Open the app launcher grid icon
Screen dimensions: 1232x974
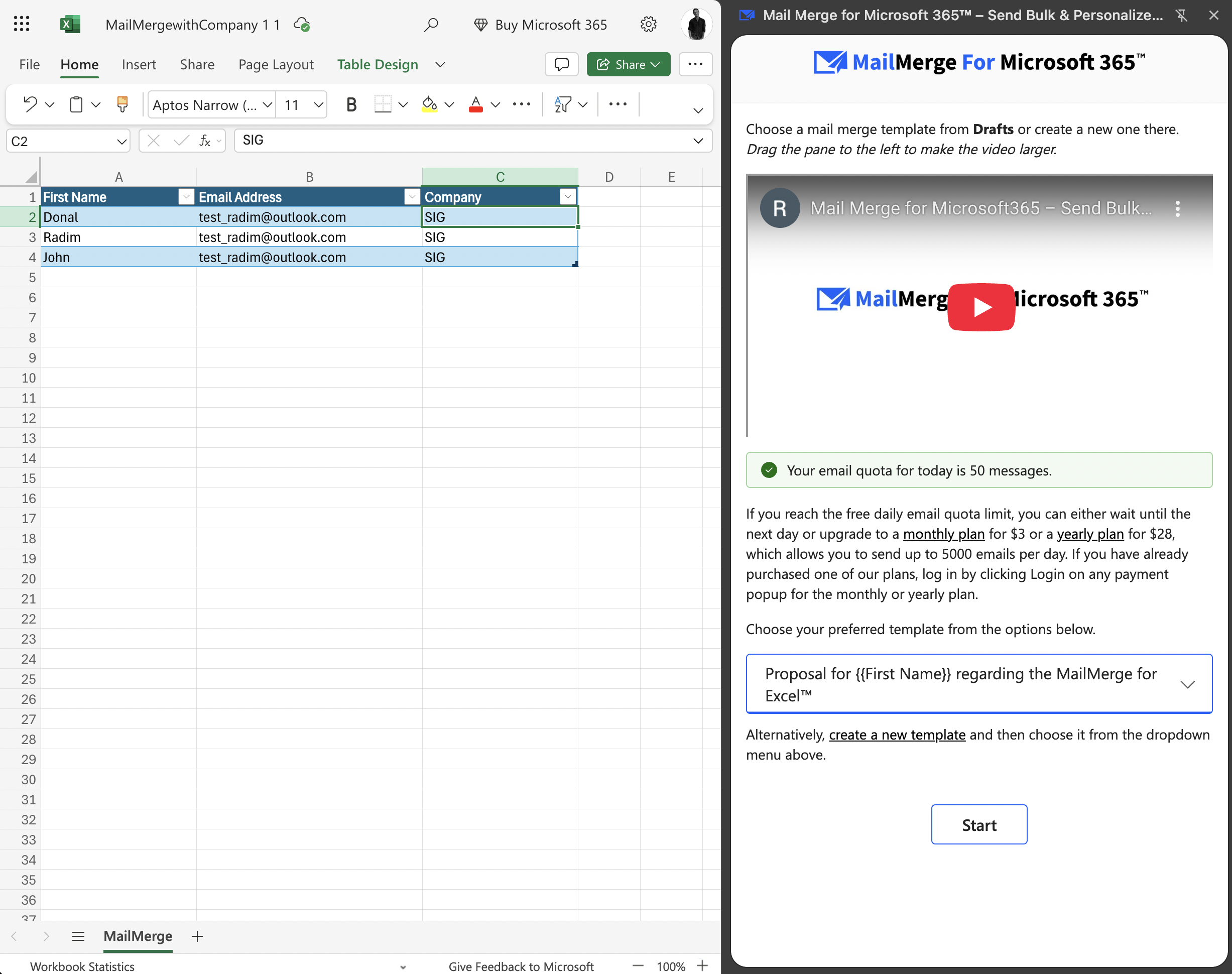pos(22,24)
